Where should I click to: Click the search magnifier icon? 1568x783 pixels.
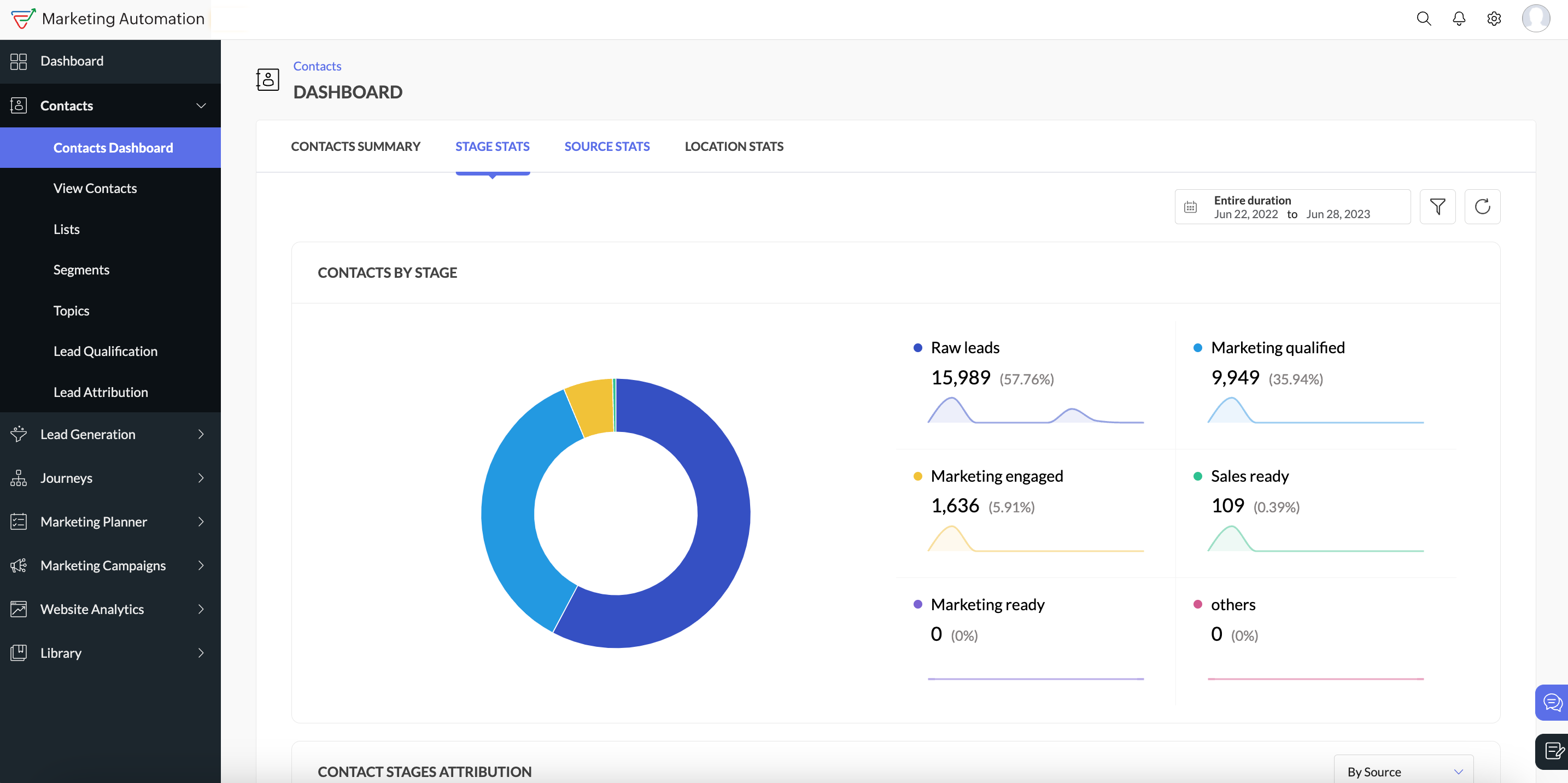pyautogui.click(x=1423, y=19)
